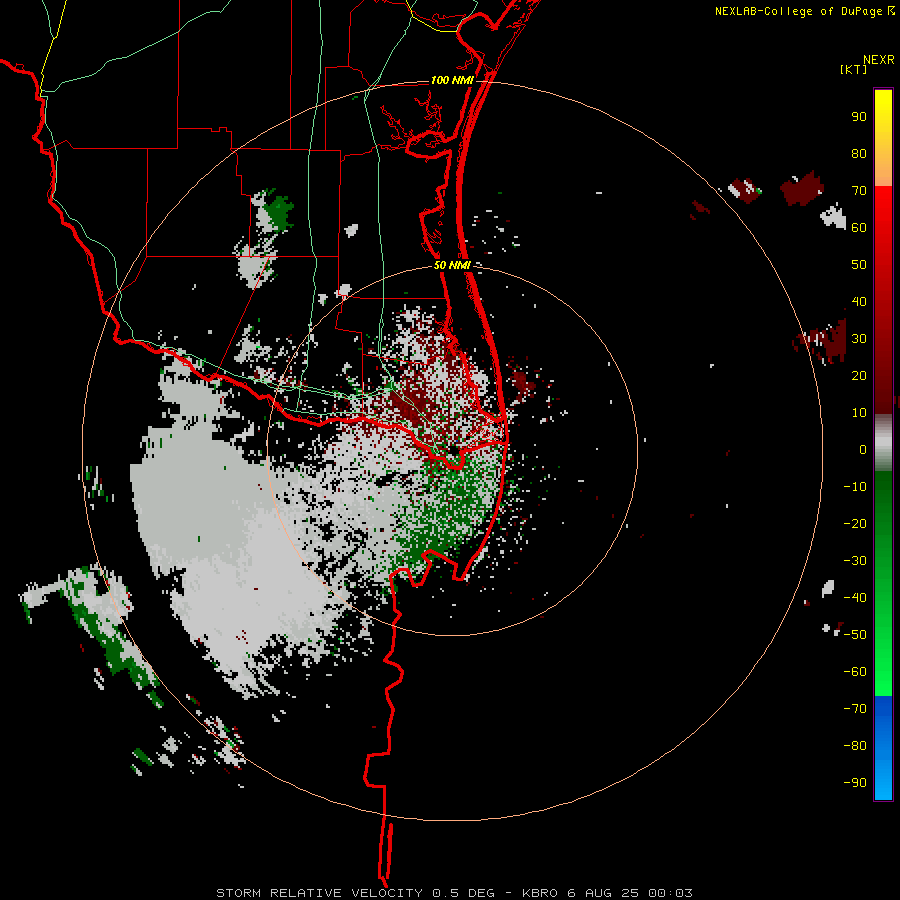Click the 90 value on velocity scale
The image size is (900, 900).
click(859, 117)
